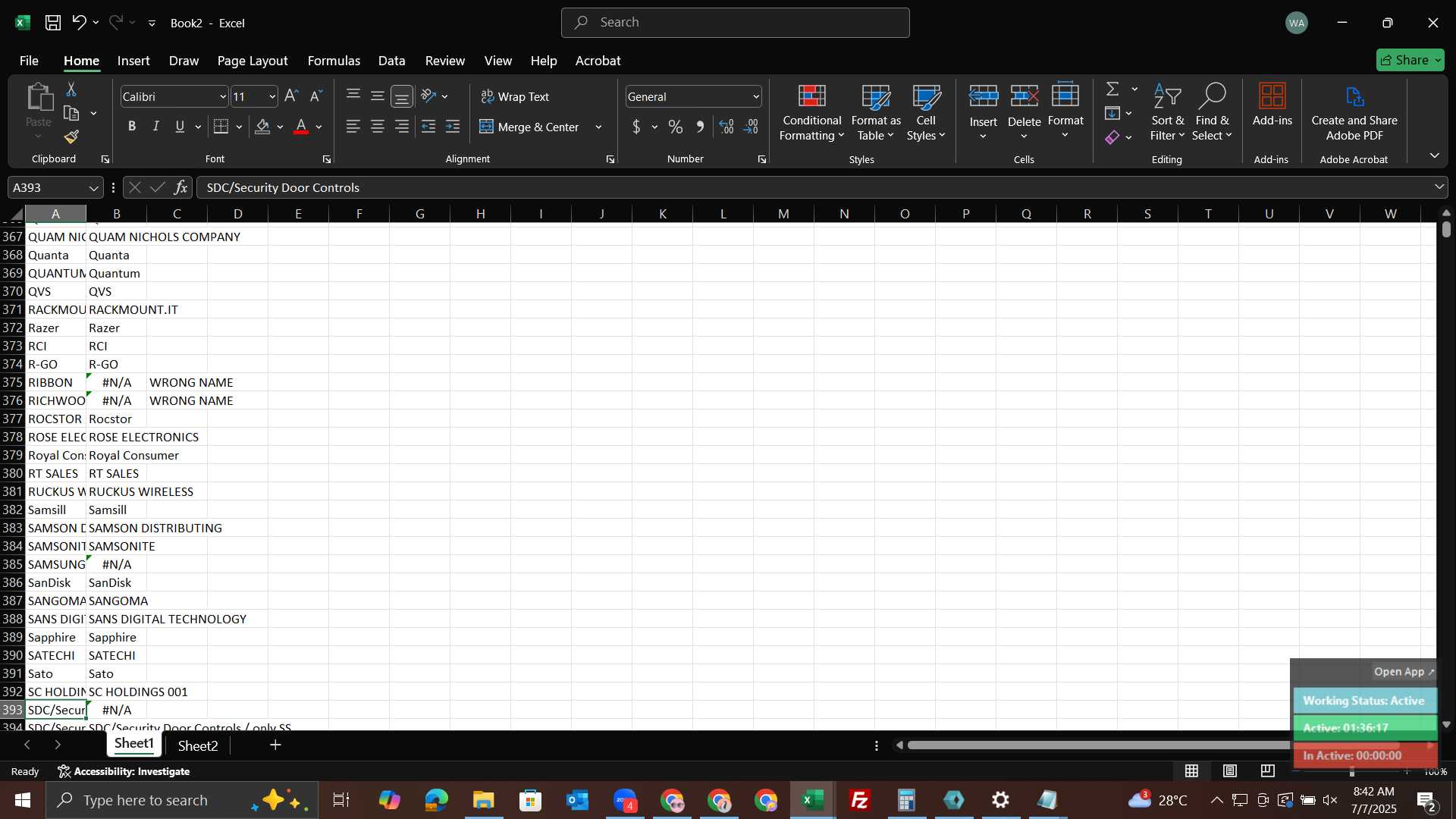Image resolution: width=1456 pixels, height=819 pixels.
Task: Switch to the Data tab
Action: point(391,61)
